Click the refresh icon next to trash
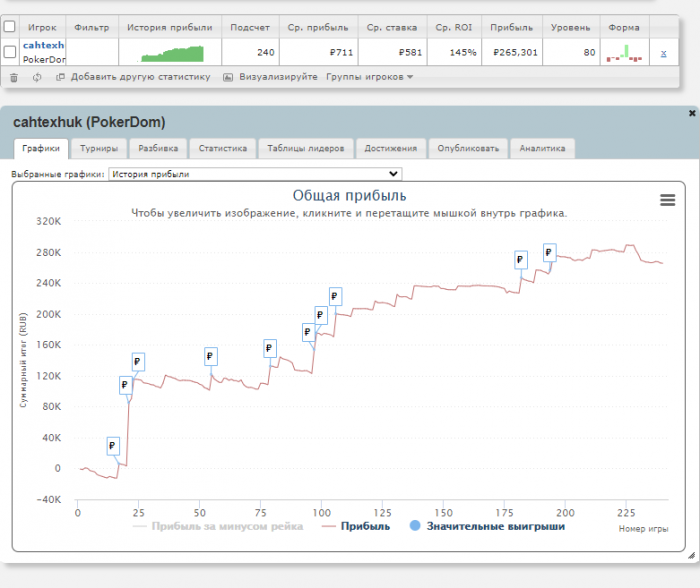700x588 pixels. (x=37, y=77)
